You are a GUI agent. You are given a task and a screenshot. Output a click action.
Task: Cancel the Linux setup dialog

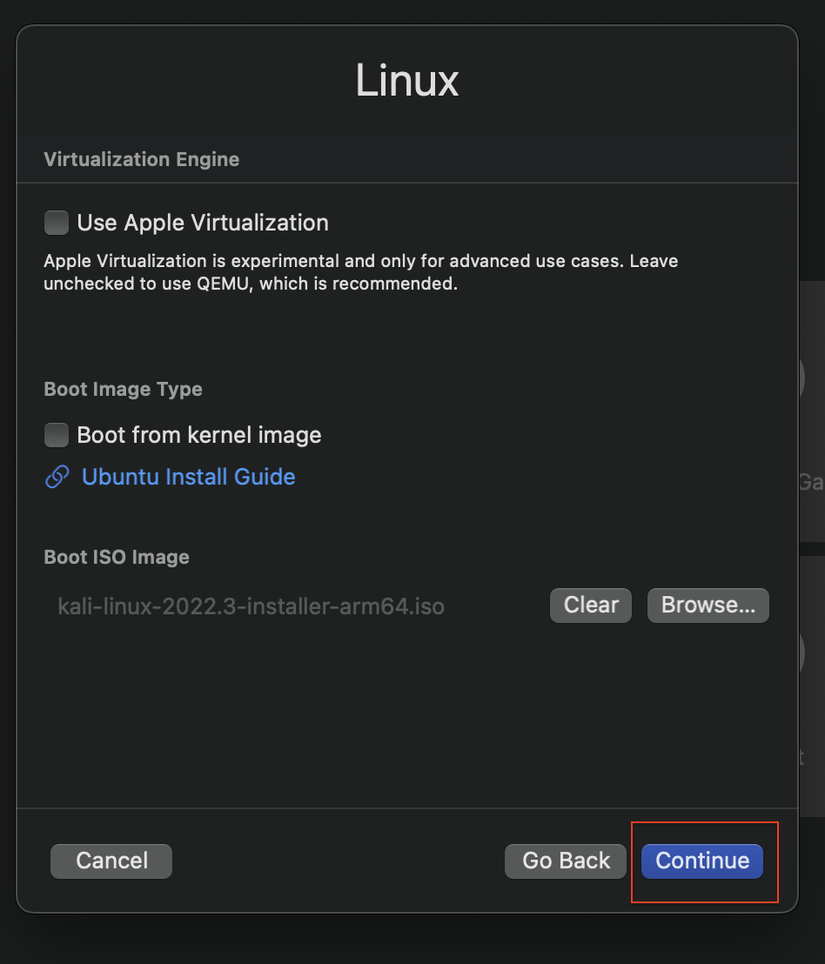pos(111,861)
